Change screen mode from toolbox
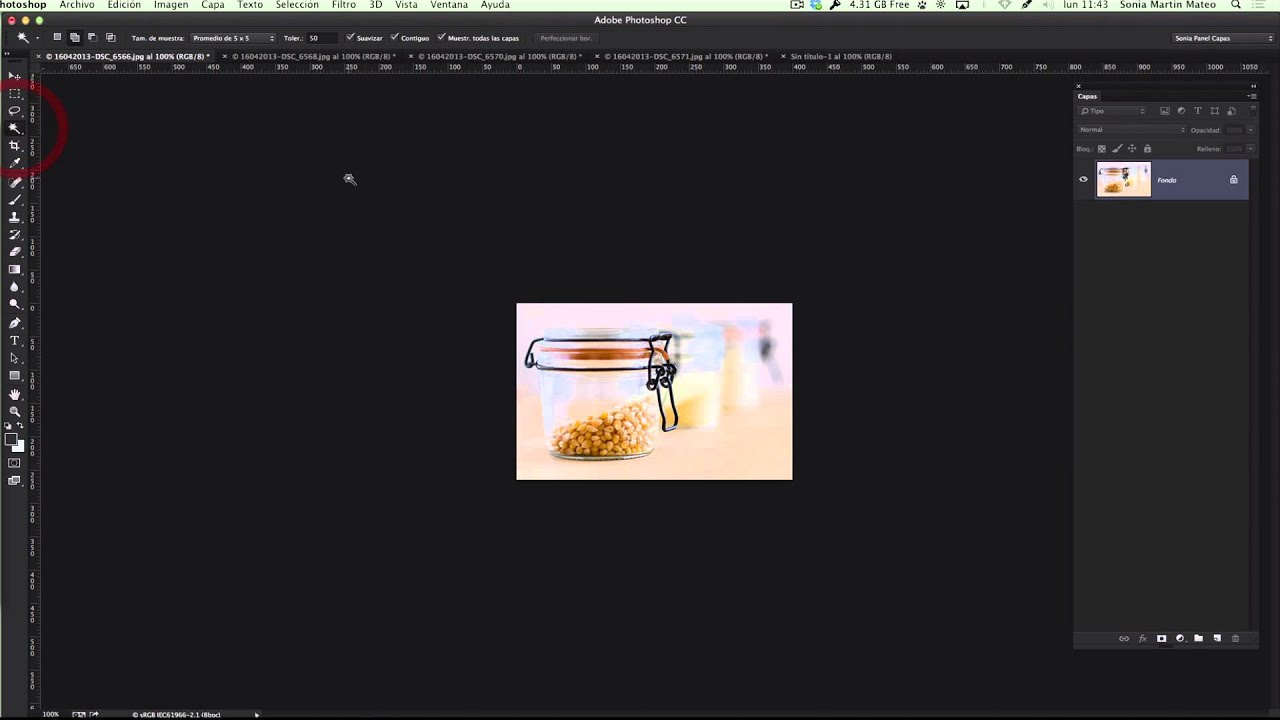1280x720 pixels. [x=14, y=481]
